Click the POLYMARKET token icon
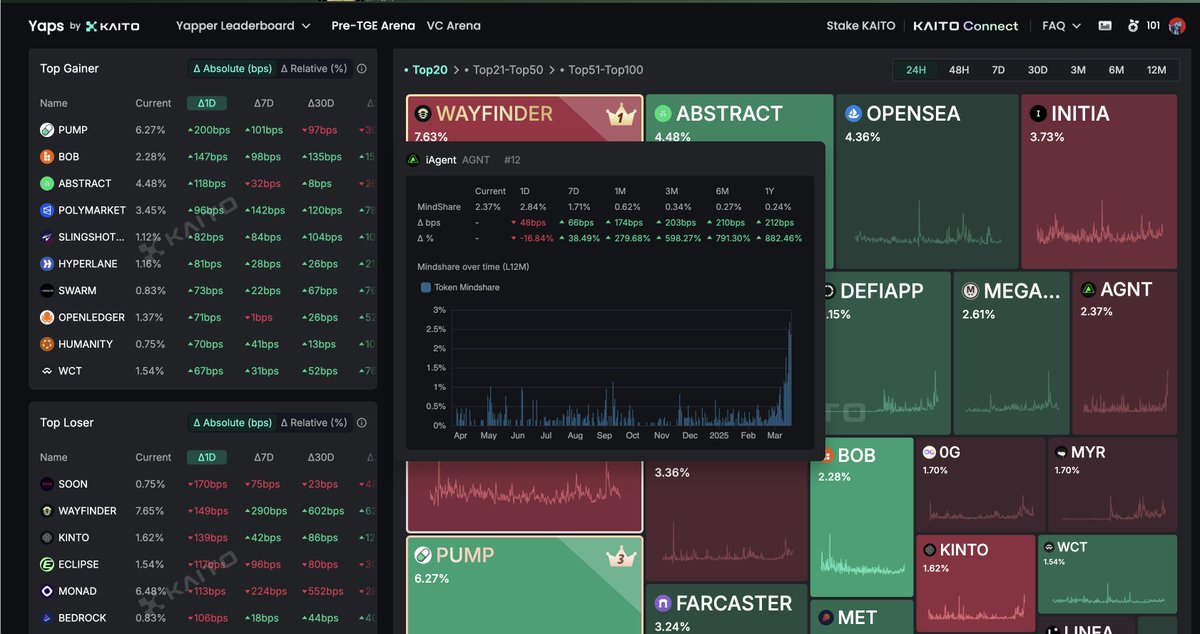The width and height of the screenshot is (1200, 634). [47, 210]
